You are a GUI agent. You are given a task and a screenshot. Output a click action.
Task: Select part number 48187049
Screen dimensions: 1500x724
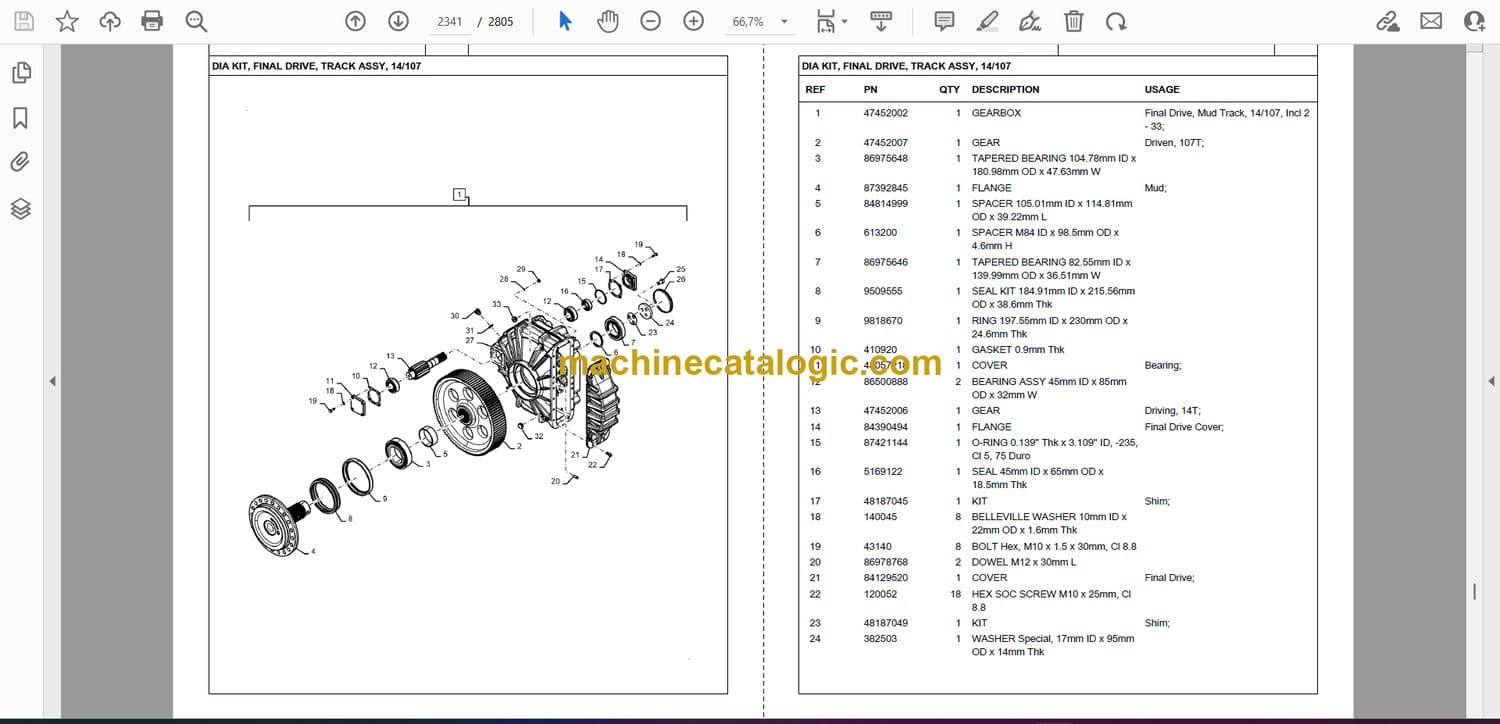(886, 623)
